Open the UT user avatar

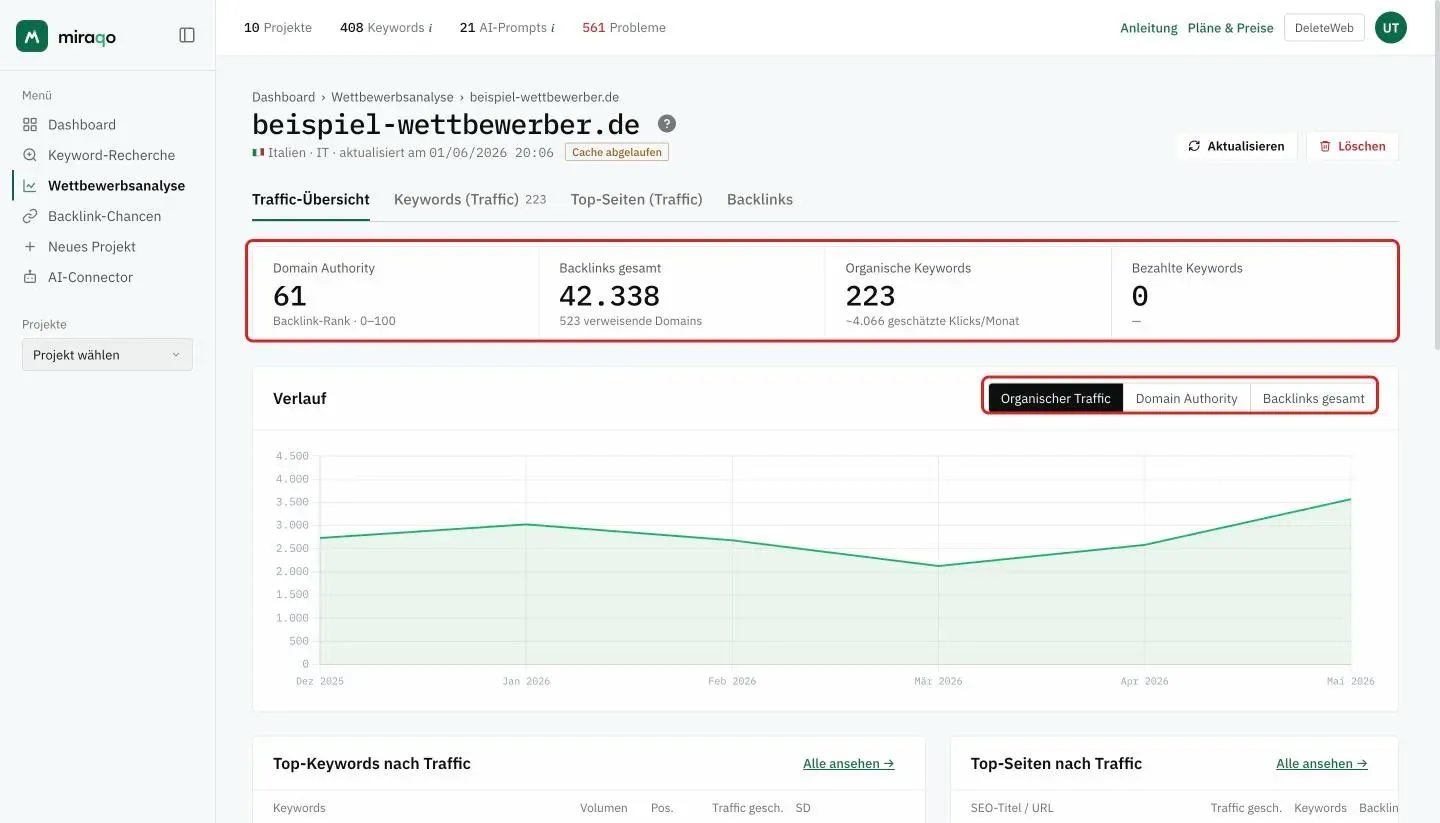tap(1390, 28)
